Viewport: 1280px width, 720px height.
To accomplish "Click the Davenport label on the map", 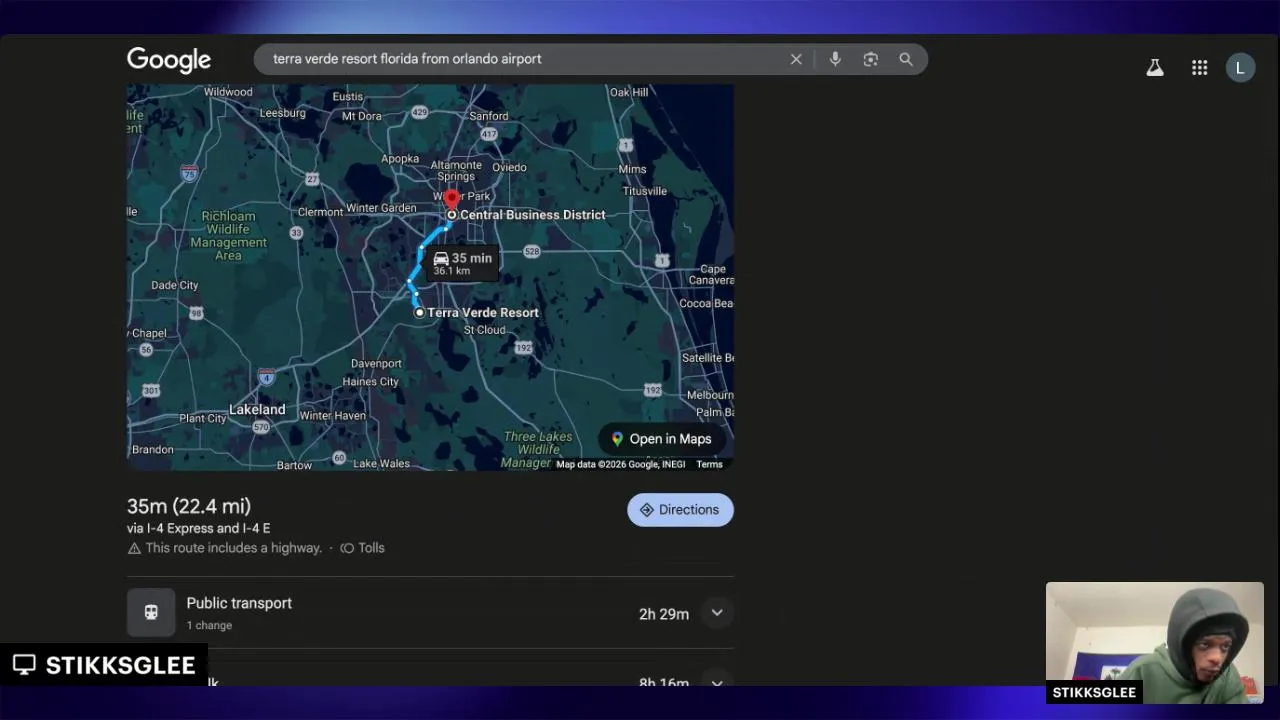I will [376, 364].
